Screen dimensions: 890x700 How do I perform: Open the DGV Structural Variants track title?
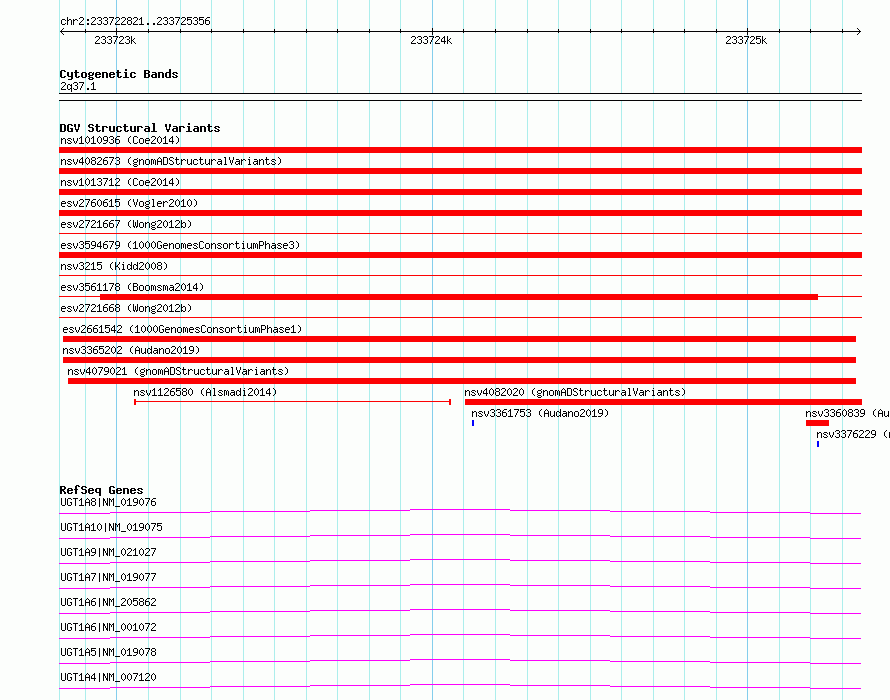point(140,128)
